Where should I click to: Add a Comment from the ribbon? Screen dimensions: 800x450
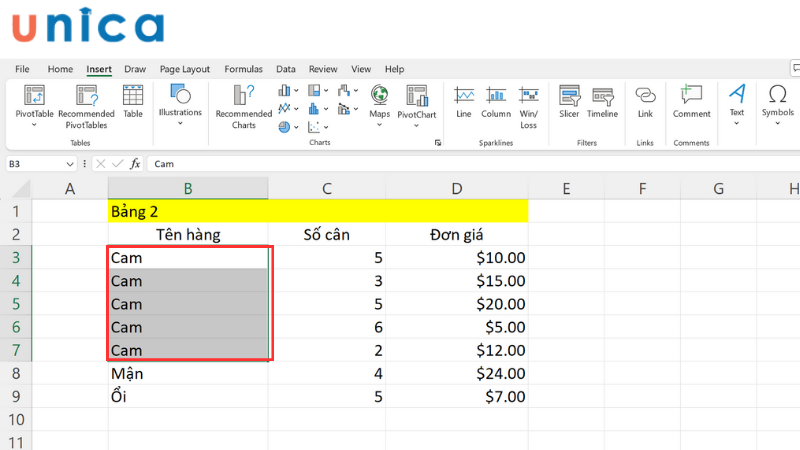[x=691, y=104]
